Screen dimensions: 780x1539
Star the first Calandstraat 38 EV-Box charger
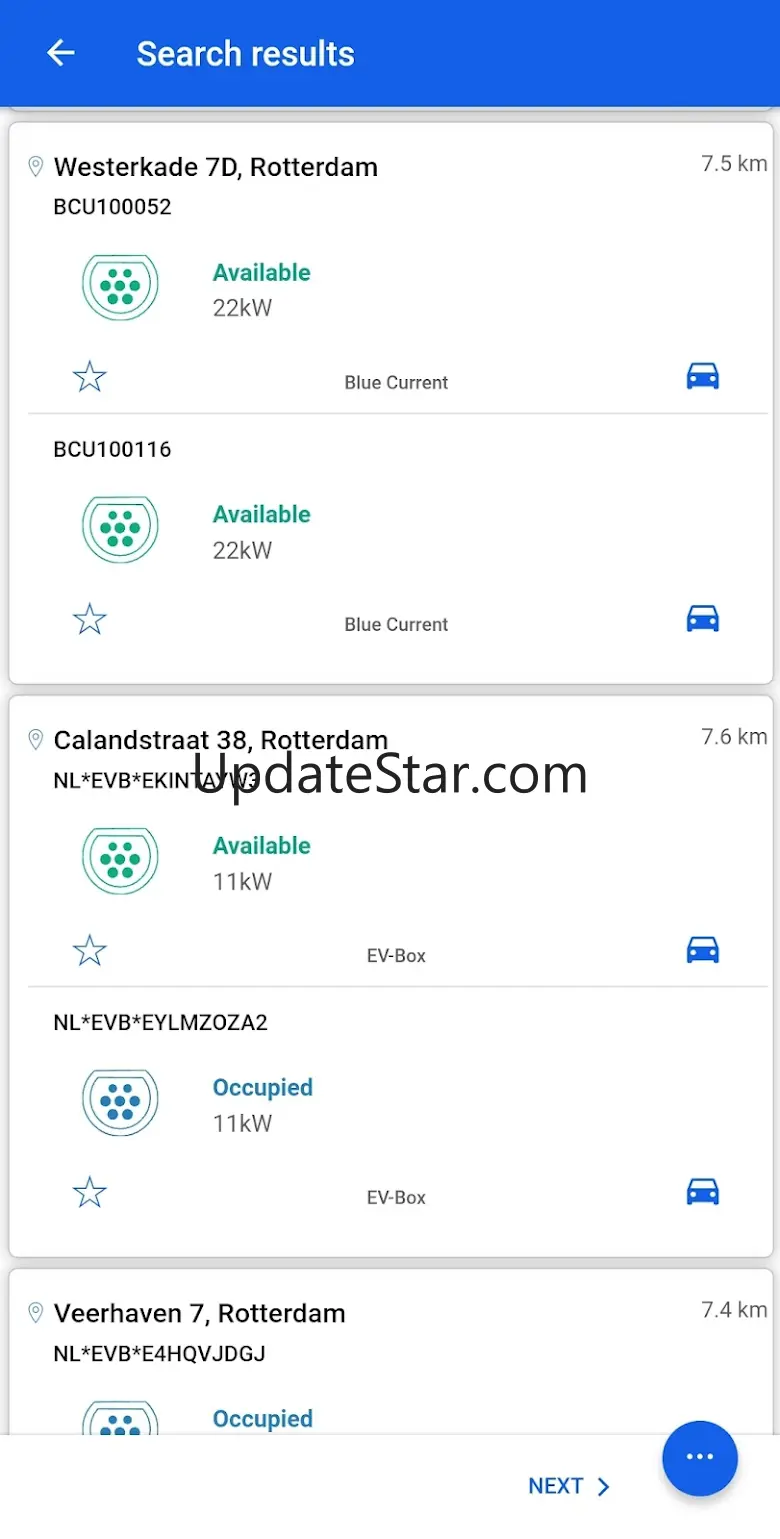(x=90, y=950)
